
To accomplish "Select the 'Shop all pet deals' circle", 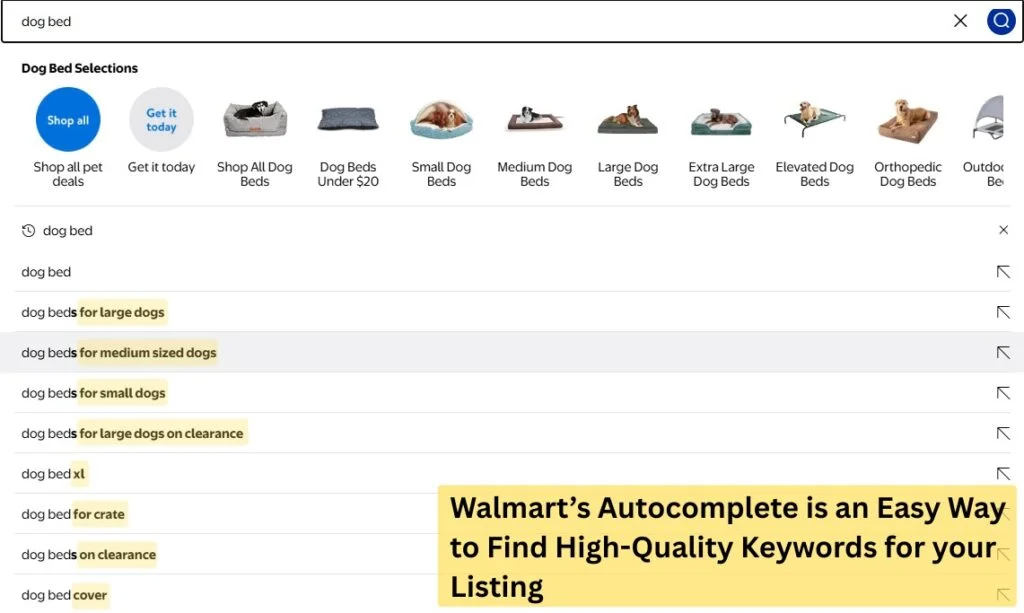I will pos(67,119).
